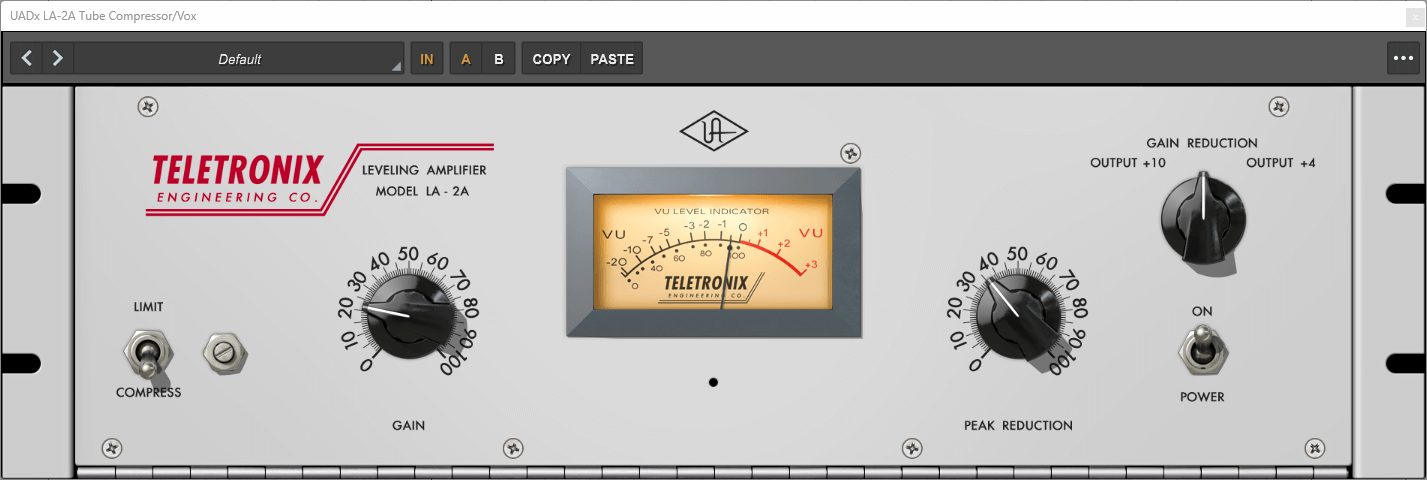Toggle the IN bypass button
Screen dimensions: 1427x480
tap(427, 59)
